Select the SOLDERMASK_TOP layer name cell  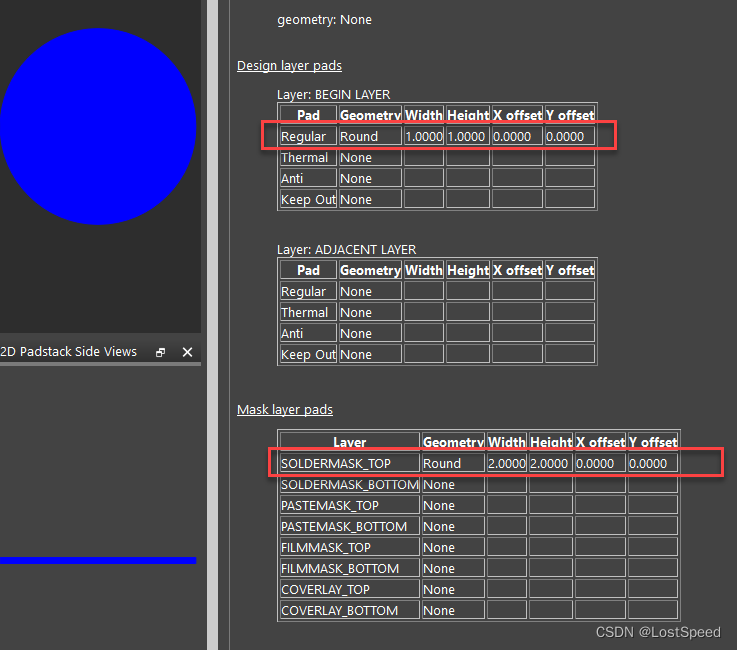336,464
